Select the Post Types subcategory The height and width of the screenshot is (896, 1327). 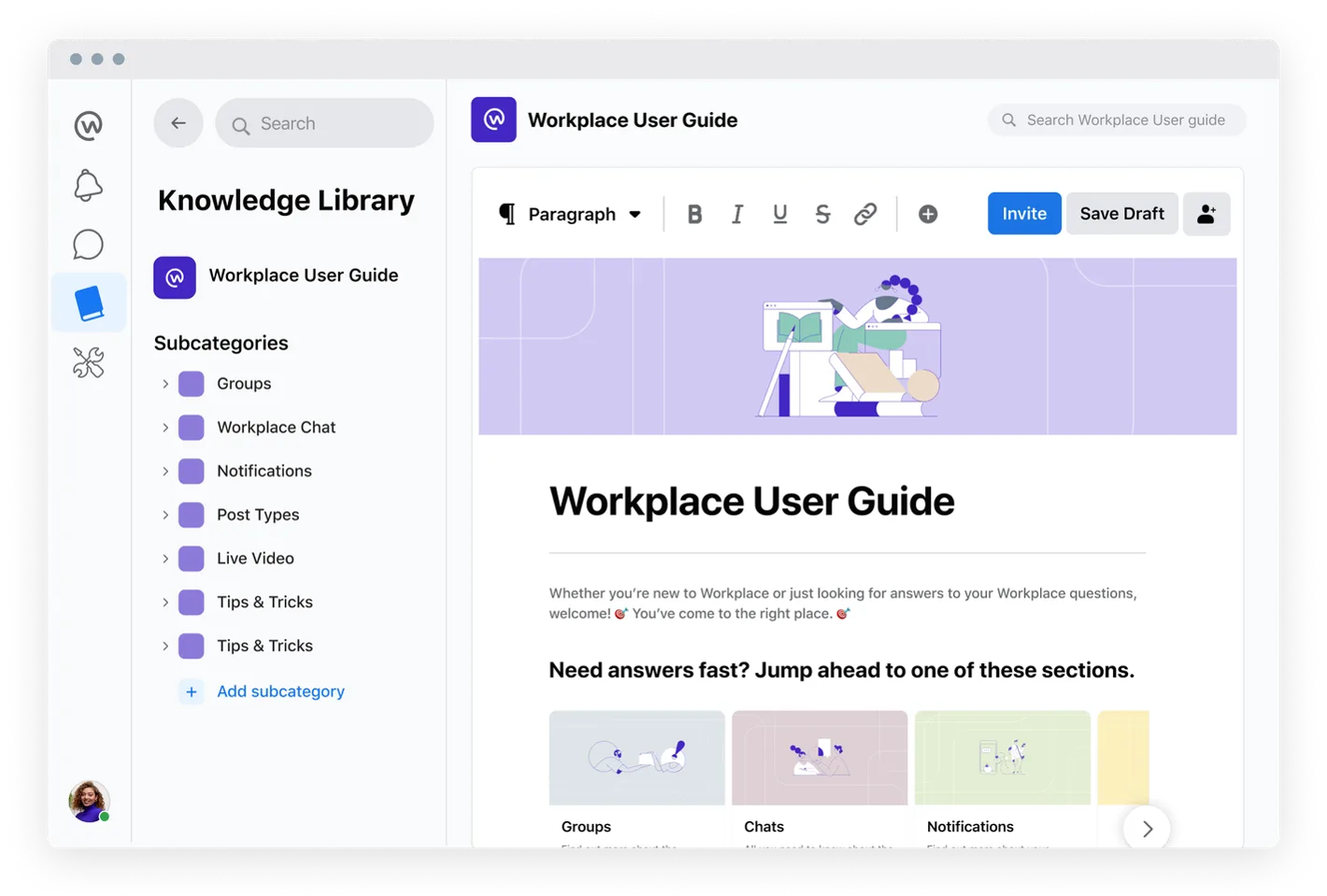tap(258, 515)
